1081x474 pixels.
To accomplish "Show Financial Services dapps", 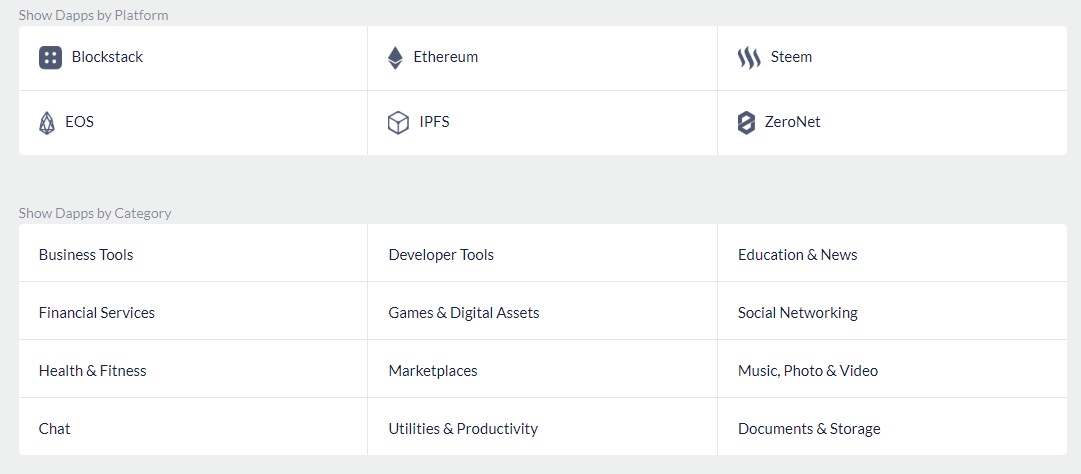I will point(97,313).
